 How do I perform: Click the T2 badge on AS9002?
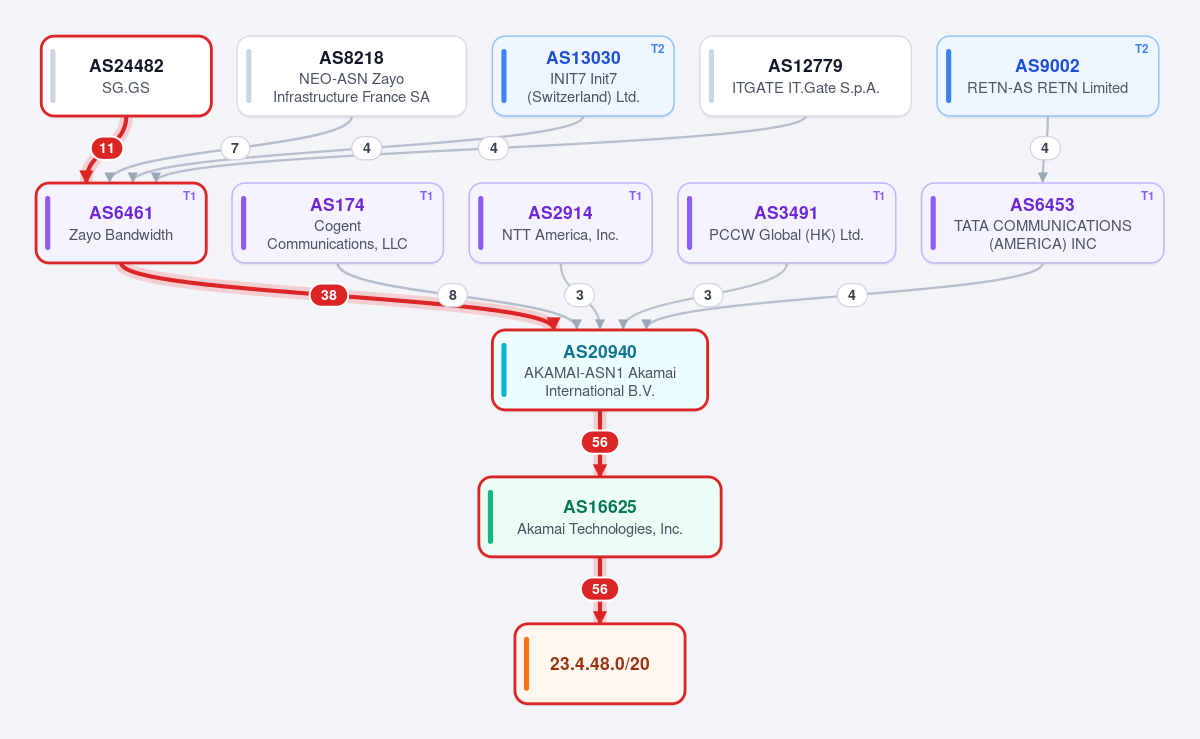pyautogui.click(x=1141, y=49)
